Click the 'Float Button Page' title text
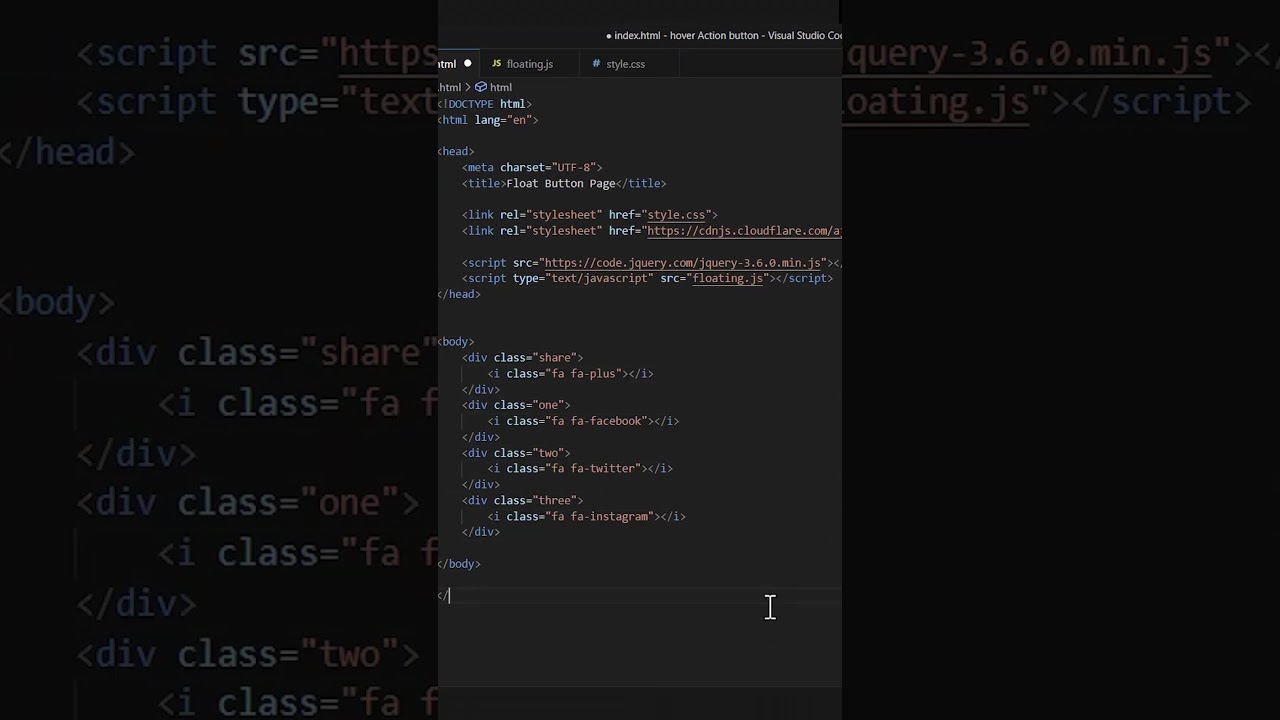Image resolution: width=1280 pixels, height=720 pixels. pyautogui.click(x=561, y=184)
